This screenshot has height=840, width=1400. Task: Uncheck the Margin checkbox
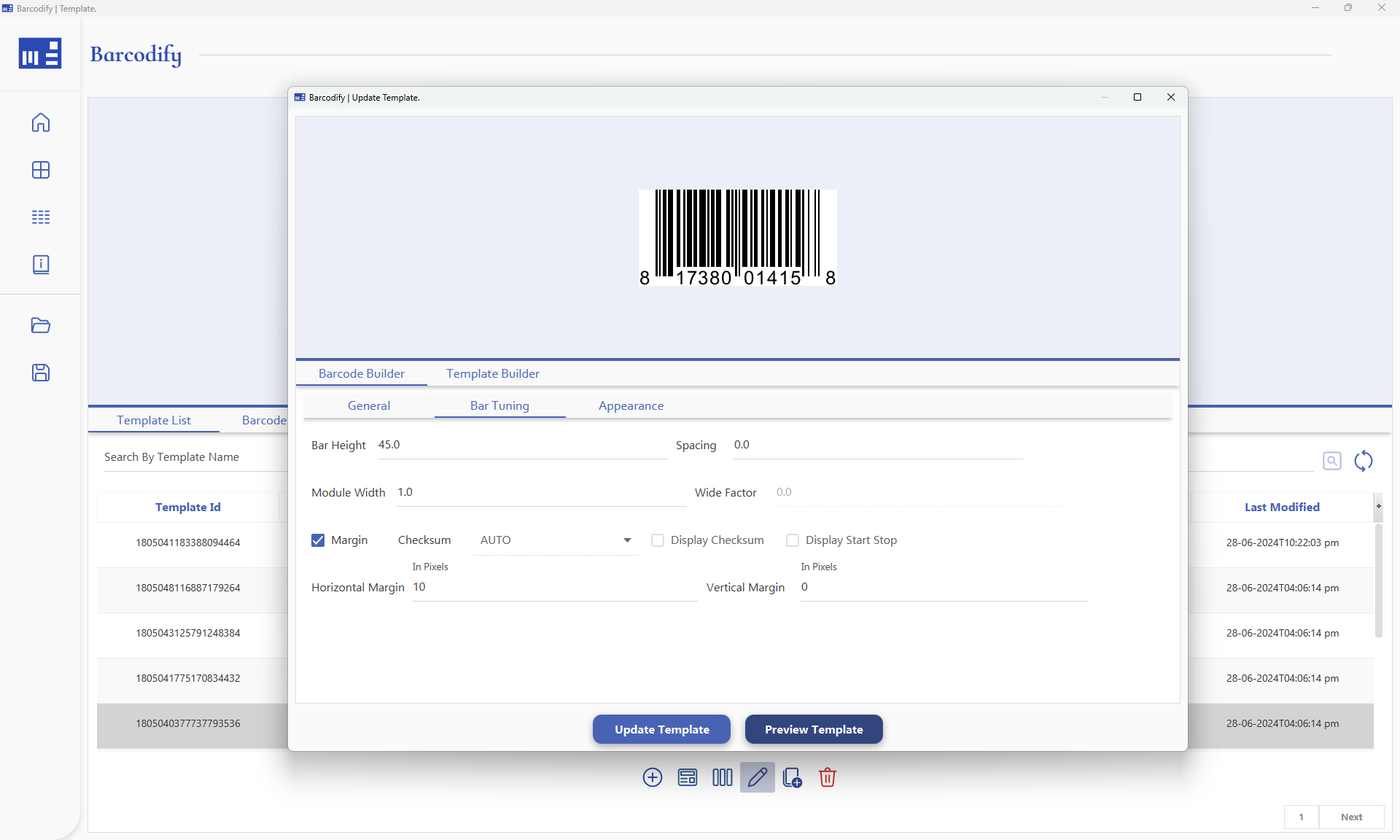tap(318, 540)
